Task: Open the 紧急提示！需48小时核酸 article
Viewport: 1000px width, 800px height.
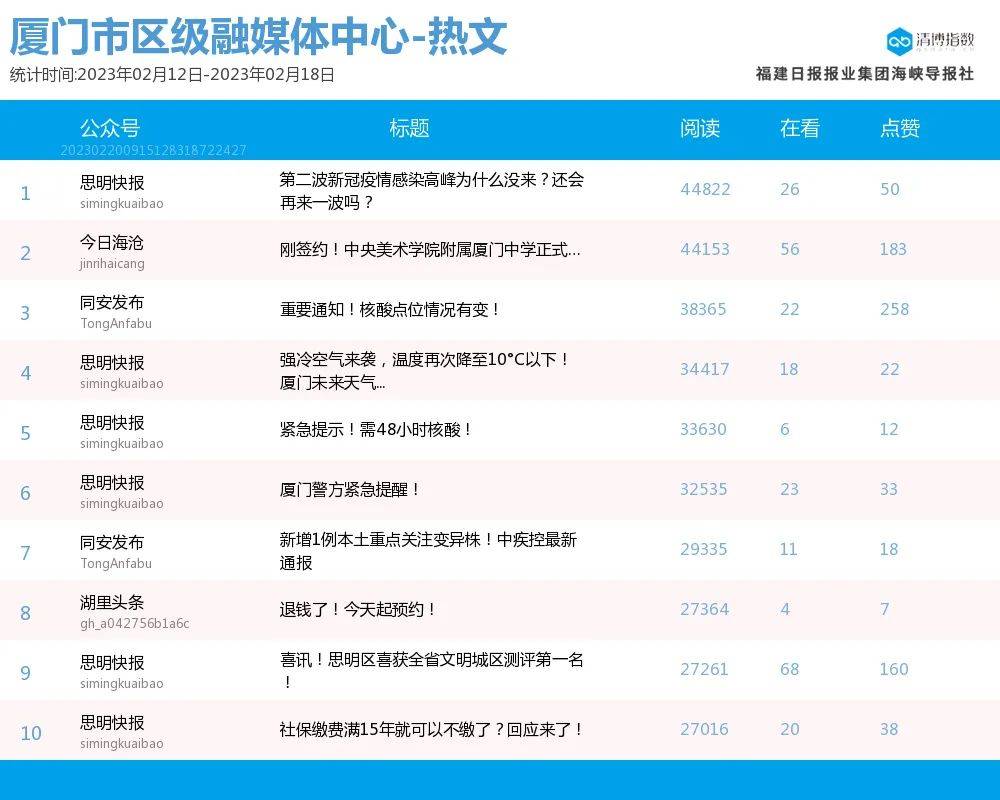Action: click(376, 430)
